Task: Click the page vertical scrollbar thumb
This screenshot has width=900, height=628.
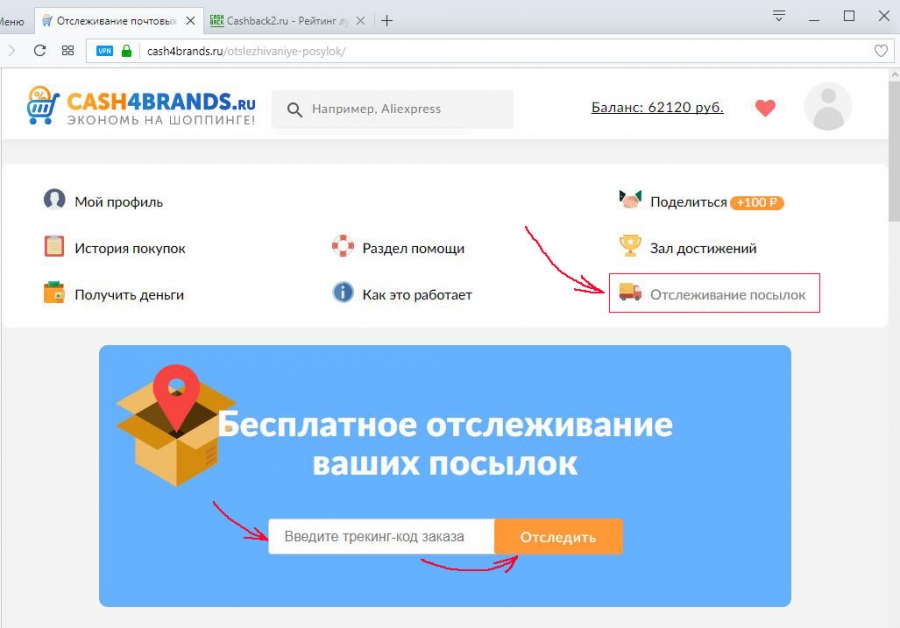Action: 894,151
